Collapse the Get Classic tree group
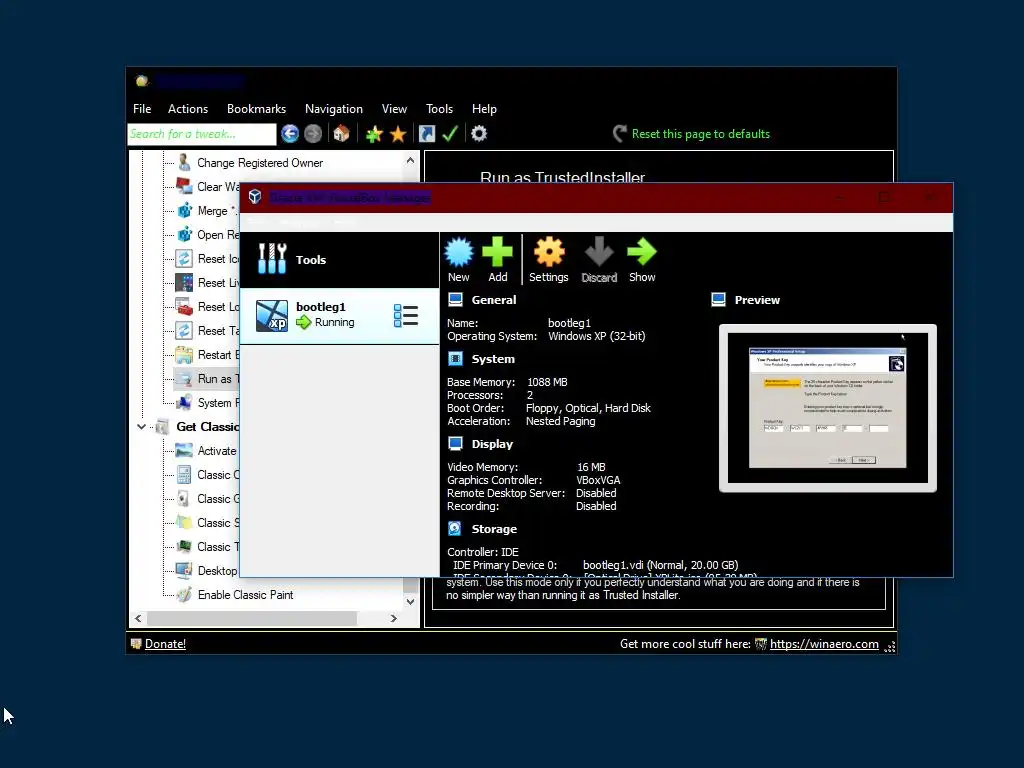Viewport: 1024px width, 768px height. click(141, 426)
